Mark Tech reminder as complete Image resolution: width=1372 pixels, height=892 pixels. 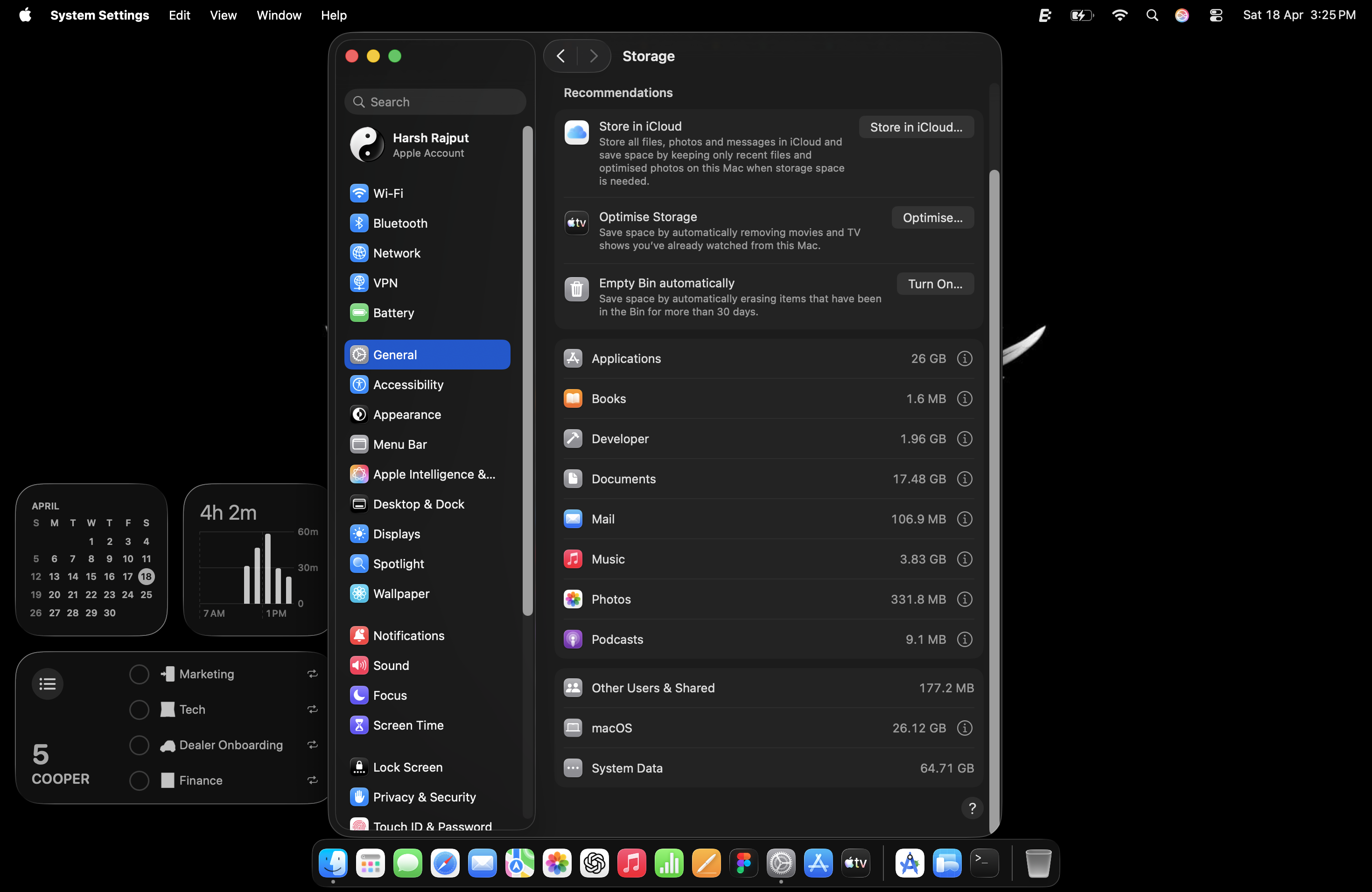(139, 709)
